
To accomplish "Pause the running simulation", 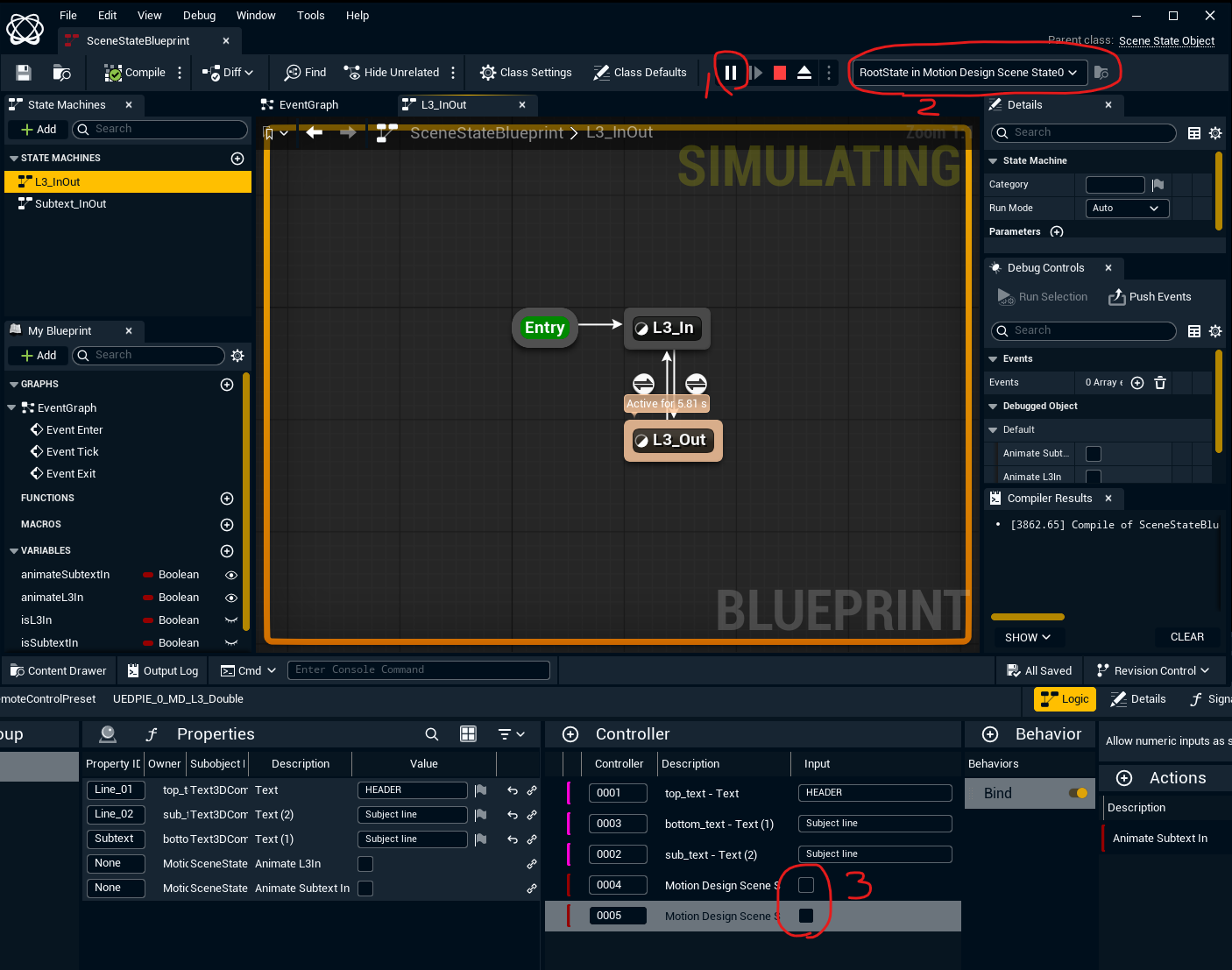I will coord(730,73).
